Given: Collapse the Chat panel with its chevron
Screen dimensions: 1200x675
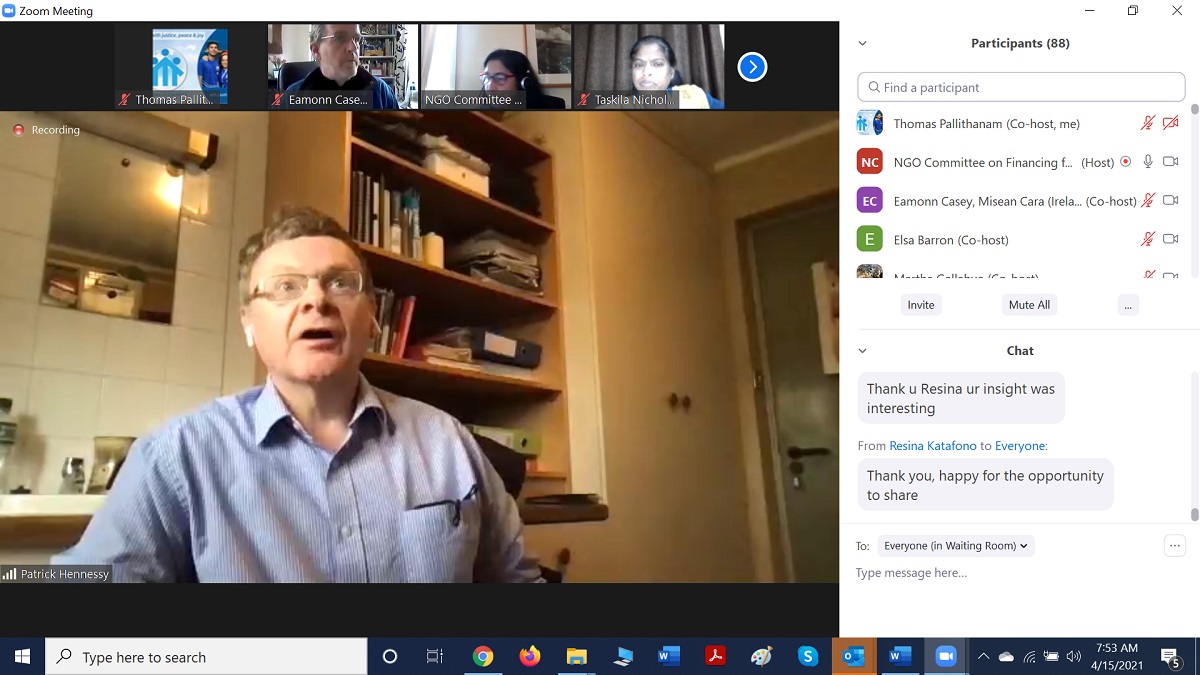Looking at the screenshot, I should tap(863, 351).
